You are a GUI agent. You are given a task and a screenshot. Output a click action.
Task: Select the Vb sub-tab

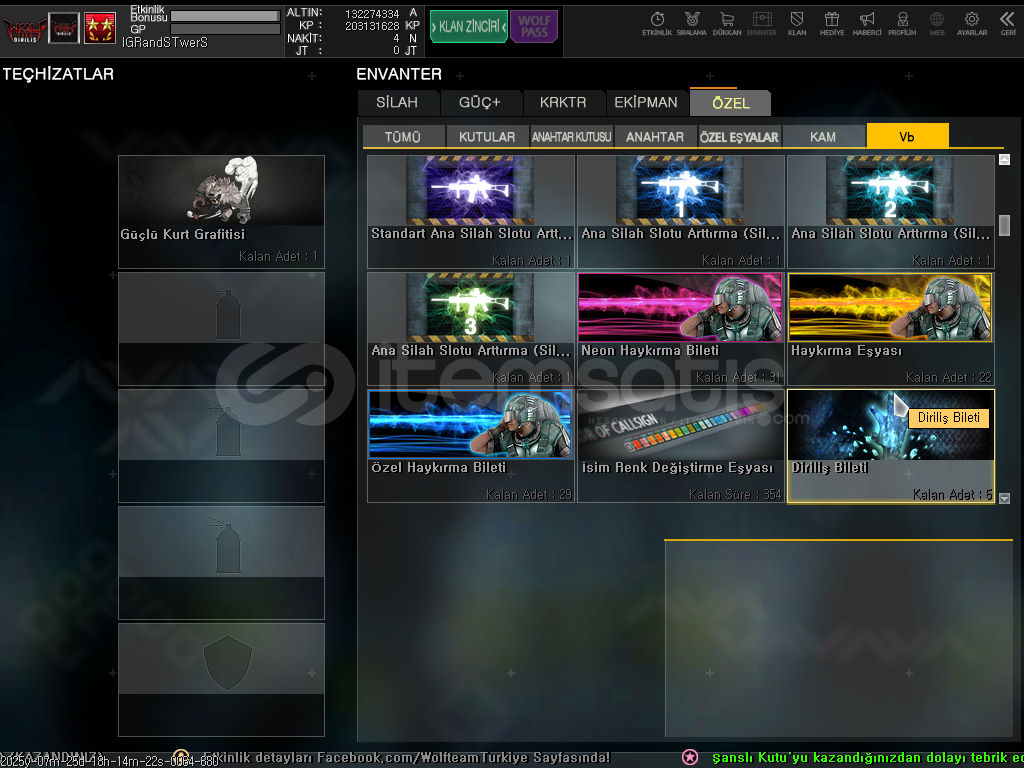(x=907, y=136)
